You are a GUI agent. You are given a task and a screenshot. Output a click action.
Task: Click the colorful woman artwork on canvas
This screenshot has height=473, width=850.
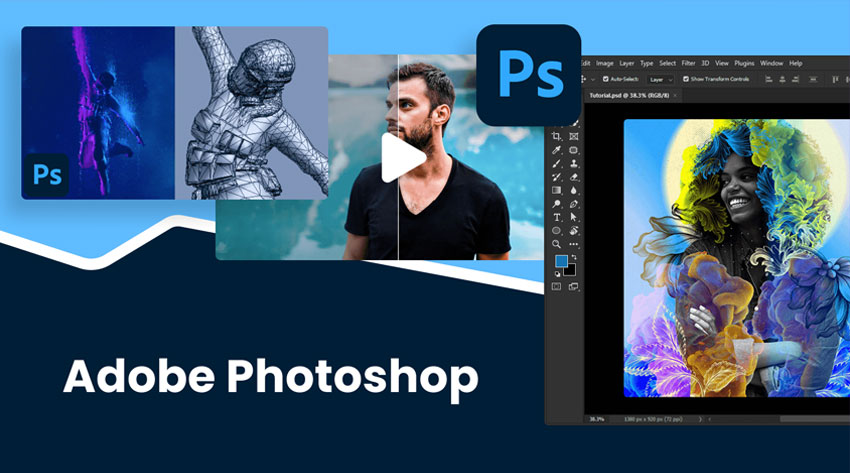pos(737,258)
